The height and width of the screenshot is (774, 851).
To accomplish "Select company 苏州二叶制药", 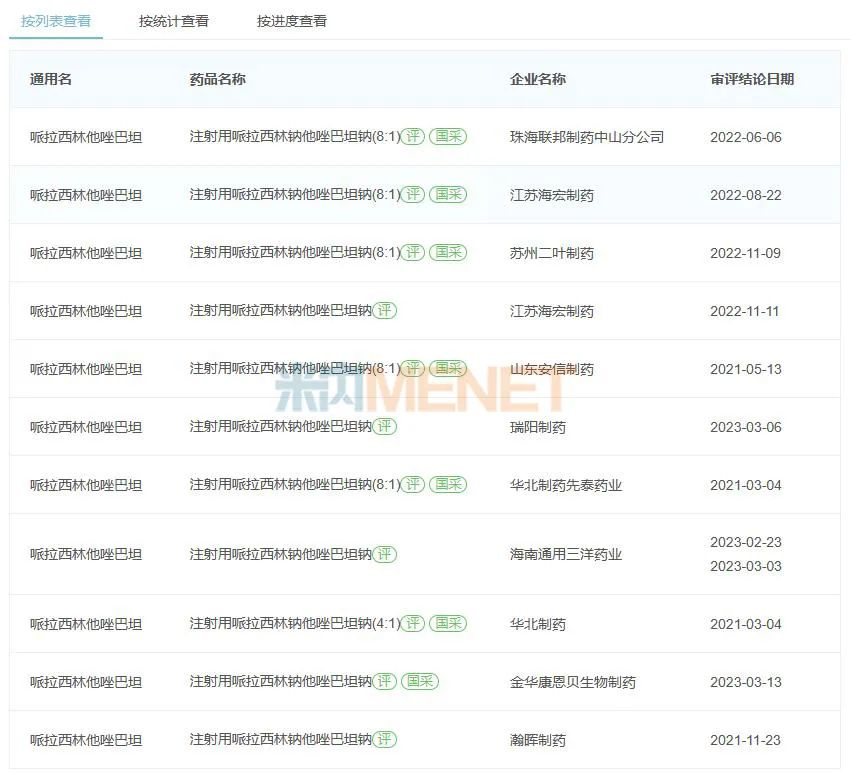I will 551,253.
